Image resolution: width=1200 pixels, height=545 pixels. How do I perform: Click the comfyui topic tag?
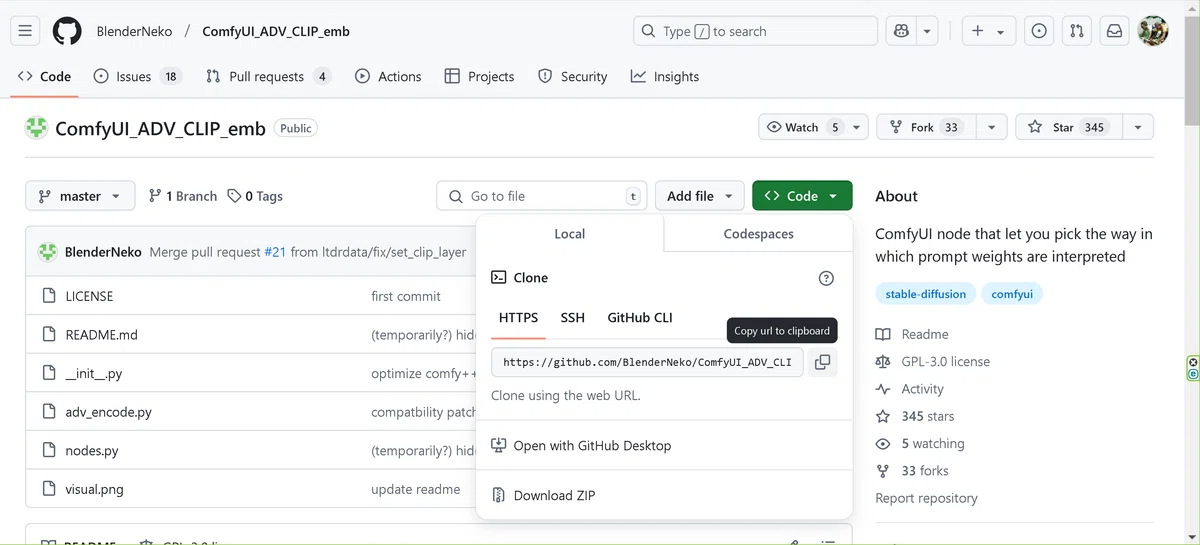click(1012, 294)
